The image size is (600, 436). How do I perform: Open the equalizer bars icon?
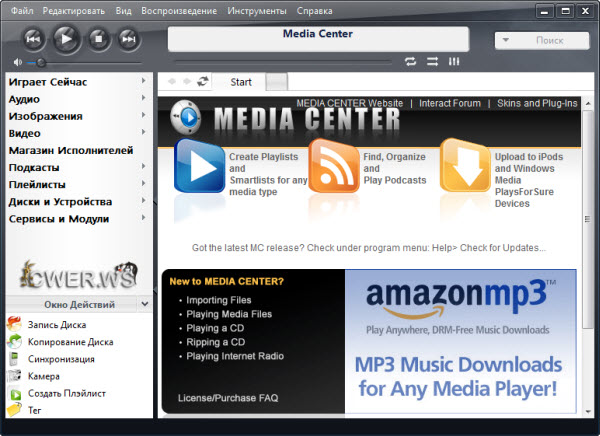tap(454, 61)
